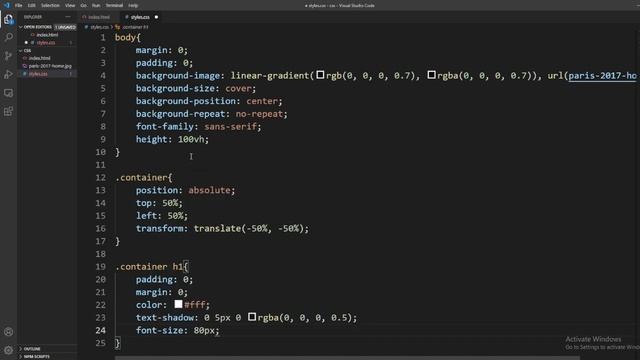640x360 pixels.
Task: Switch to the styles.css editor tab
Action: point(140,17)
